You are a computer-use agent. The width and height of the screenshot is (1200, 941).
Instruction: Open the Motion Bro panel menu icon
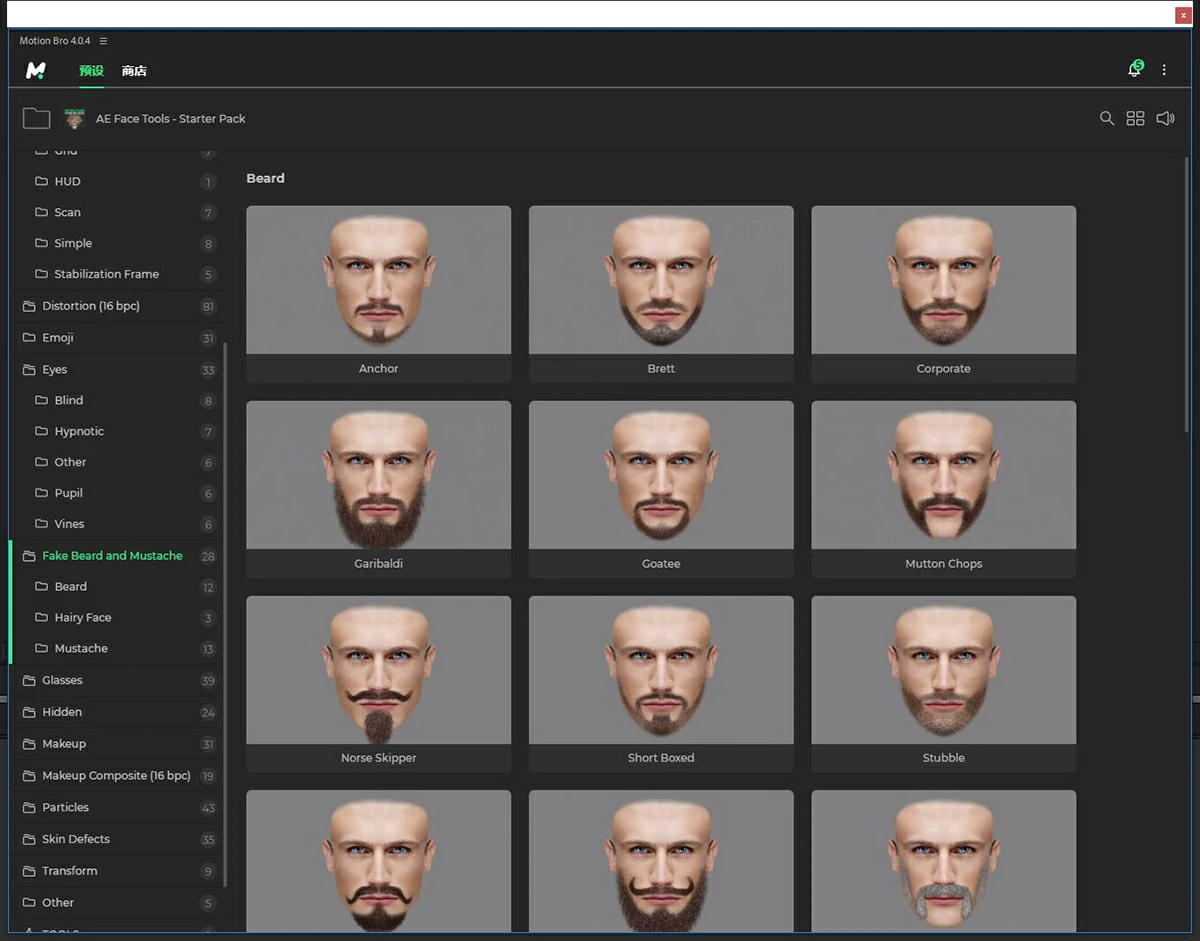[x=103, y=41]
